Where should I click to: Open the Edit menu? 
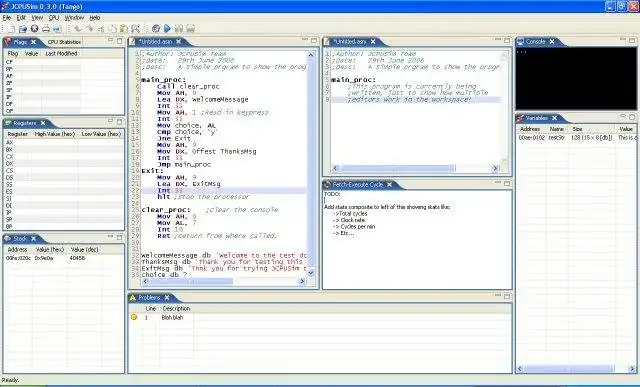[21, 18]
